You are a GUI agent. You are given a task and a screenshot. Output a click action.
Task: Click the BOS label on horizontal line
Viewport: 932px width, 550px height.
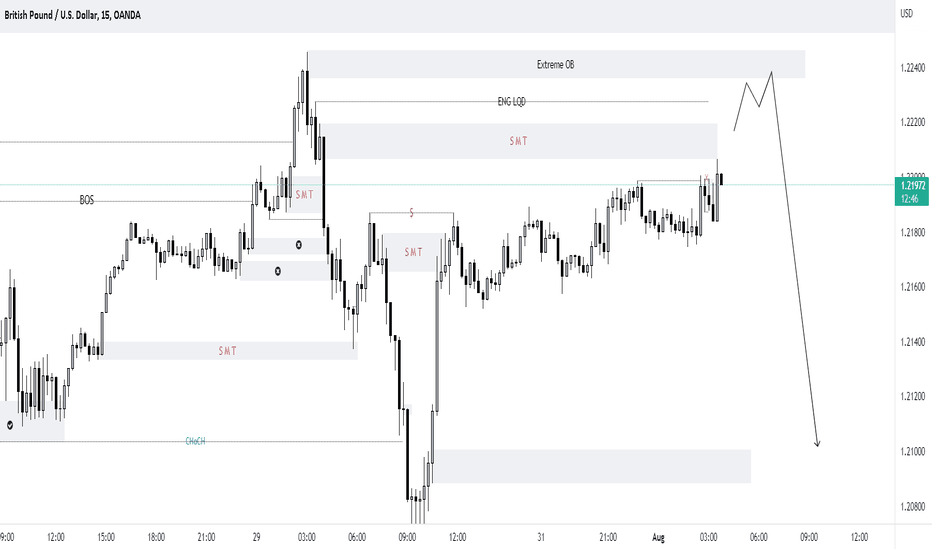[87, 200]
